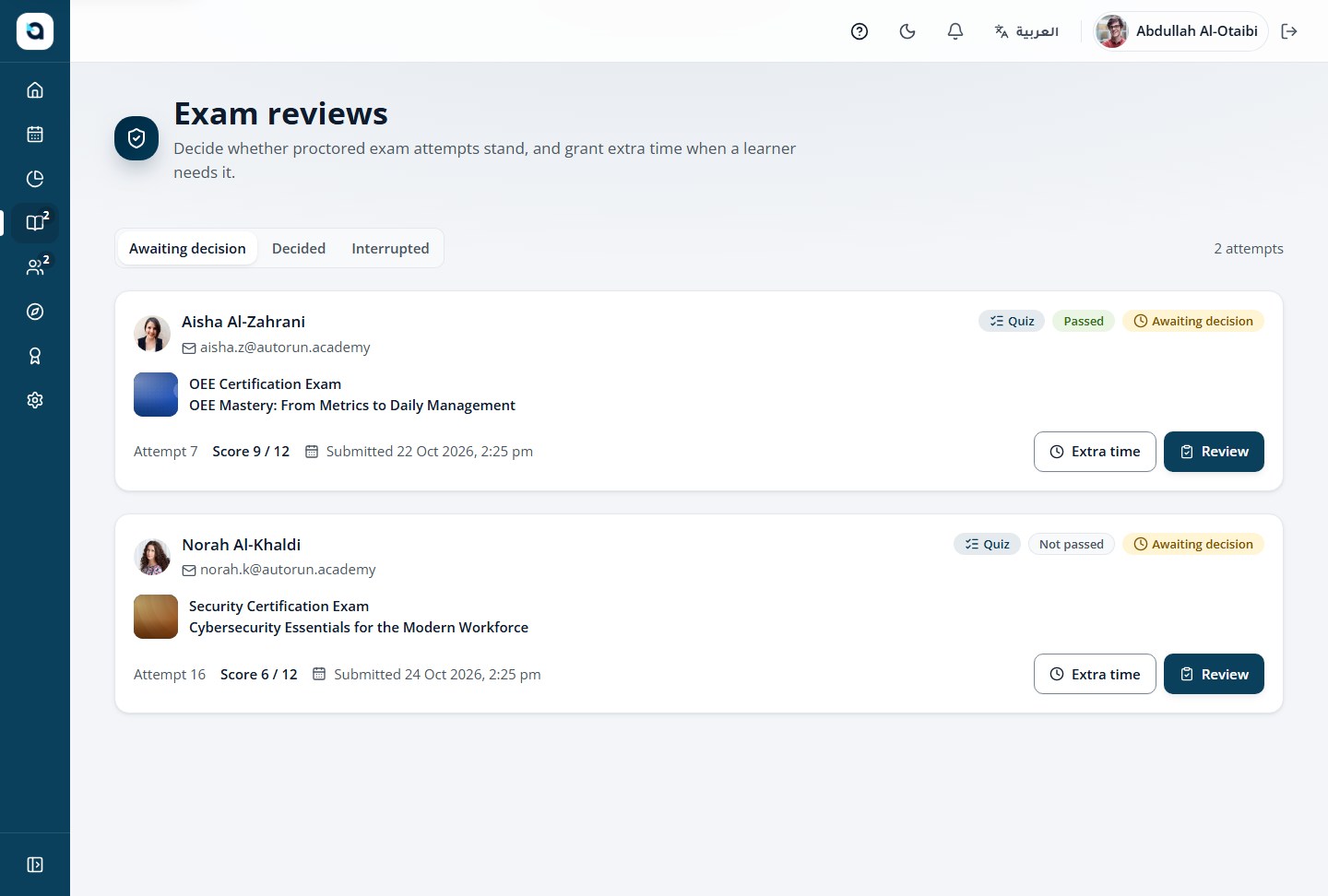Viewport: 1328px width, 896px height.
Task: Click the Score 6 / 12 text
Action: click(259, 675)
